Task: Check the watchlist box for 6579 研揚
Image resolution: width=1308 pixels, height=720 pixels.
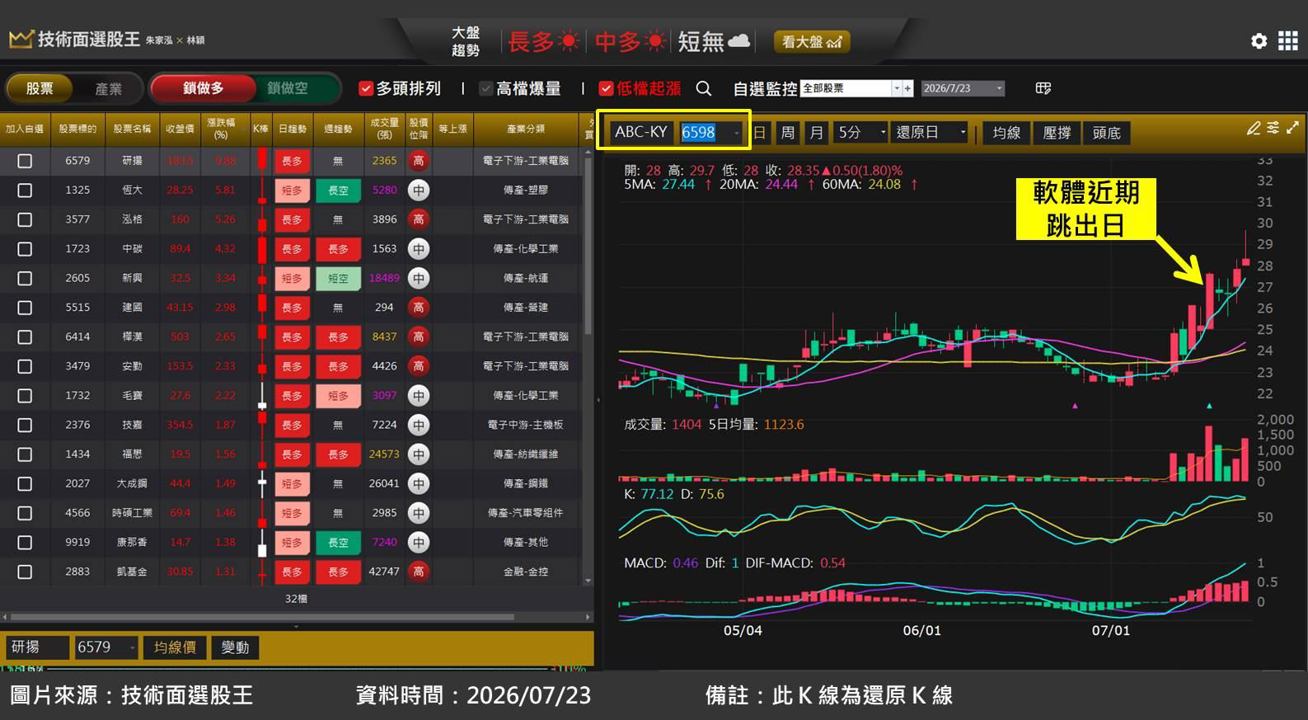Action: click(x=25, y=160)
